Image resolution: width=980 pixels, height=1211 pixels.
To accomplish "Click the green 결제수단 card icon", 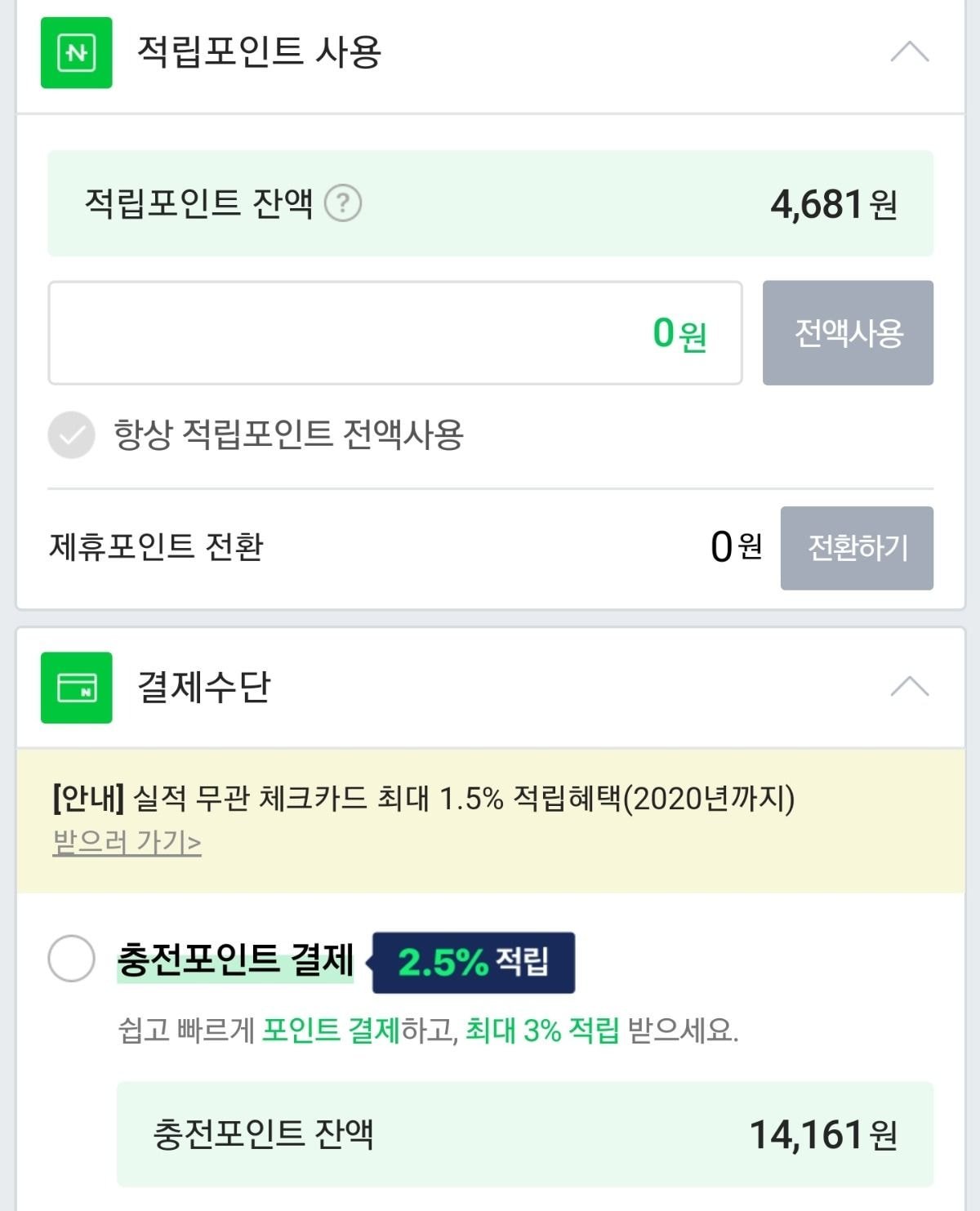I will pos(76,688).
